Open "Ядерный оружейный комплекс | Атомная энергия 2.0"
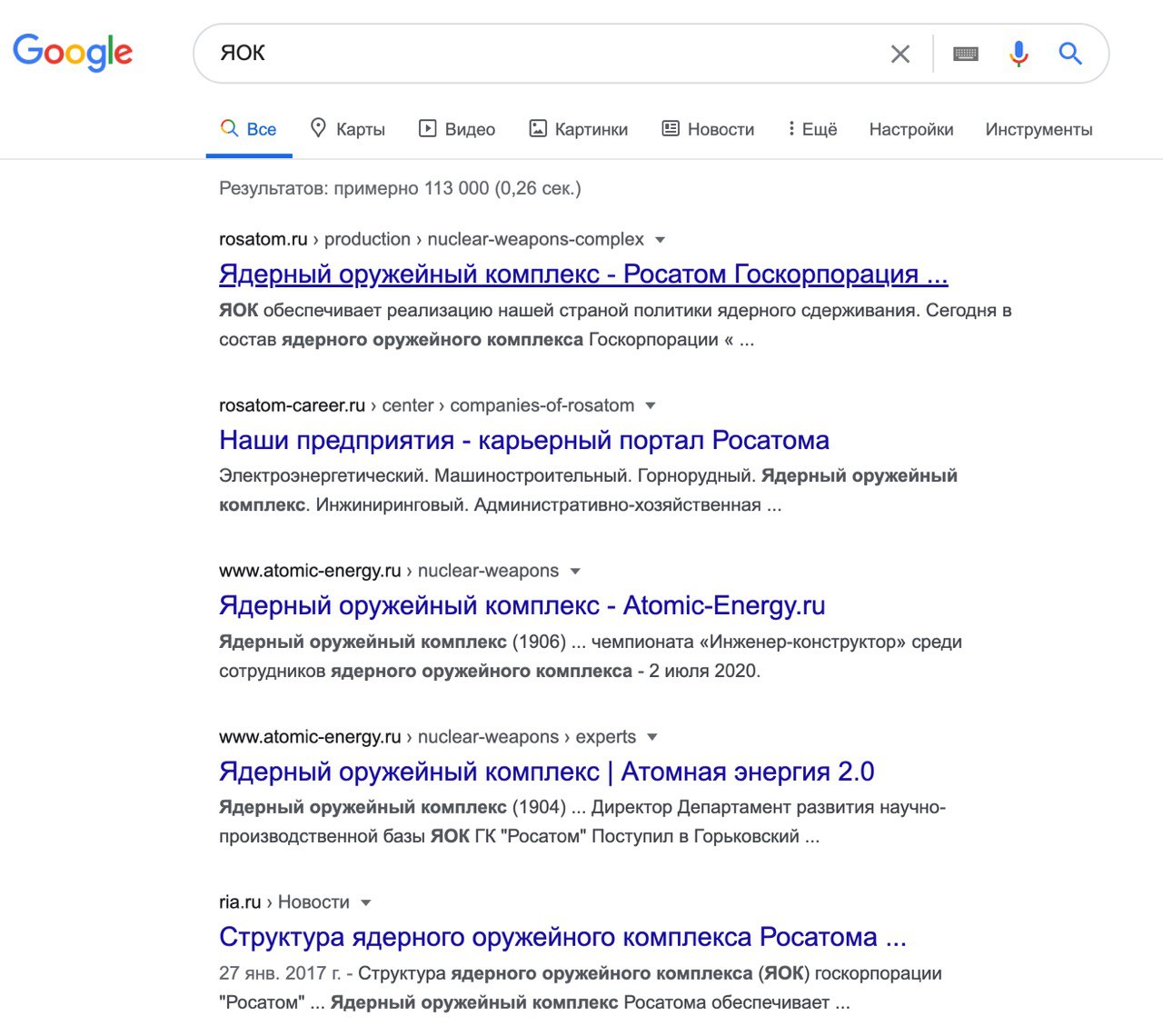Image resolution: width=1163 pixels, height=1036 pixels. pos(546,772)
